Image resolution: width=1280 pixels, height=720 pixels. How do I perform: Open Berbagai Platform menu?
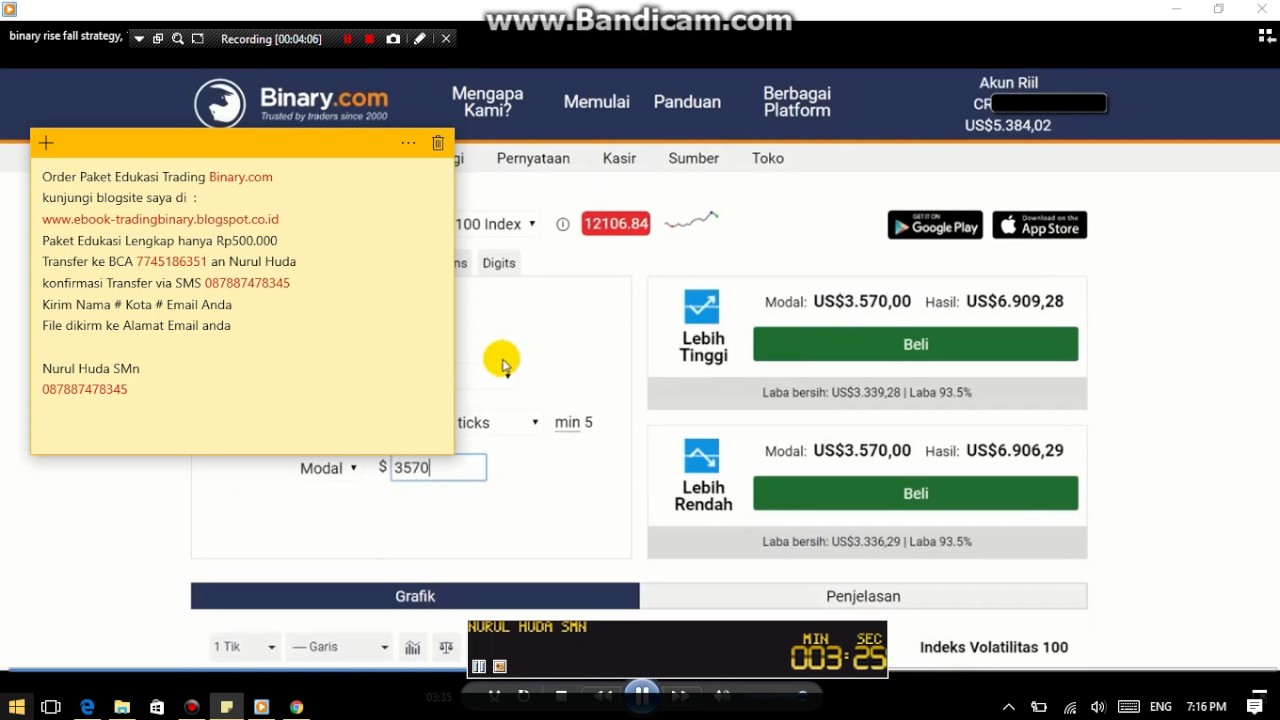click(x=797, y=101)
